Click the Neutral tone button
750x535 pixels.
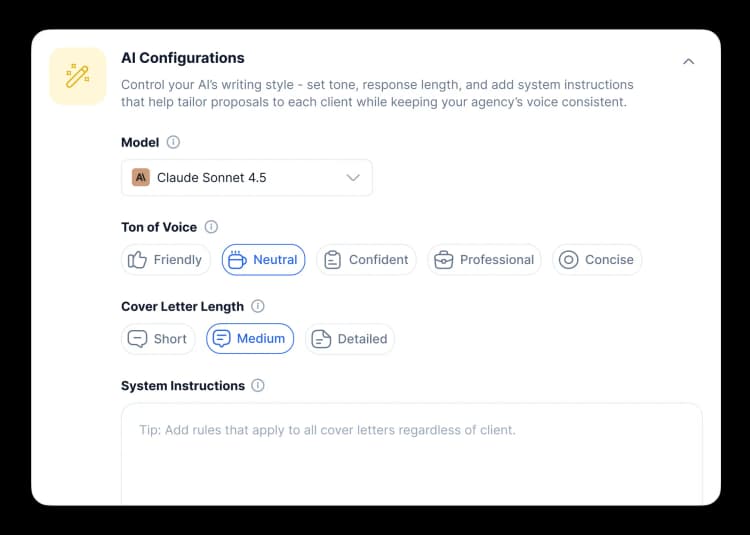point(263,260)
